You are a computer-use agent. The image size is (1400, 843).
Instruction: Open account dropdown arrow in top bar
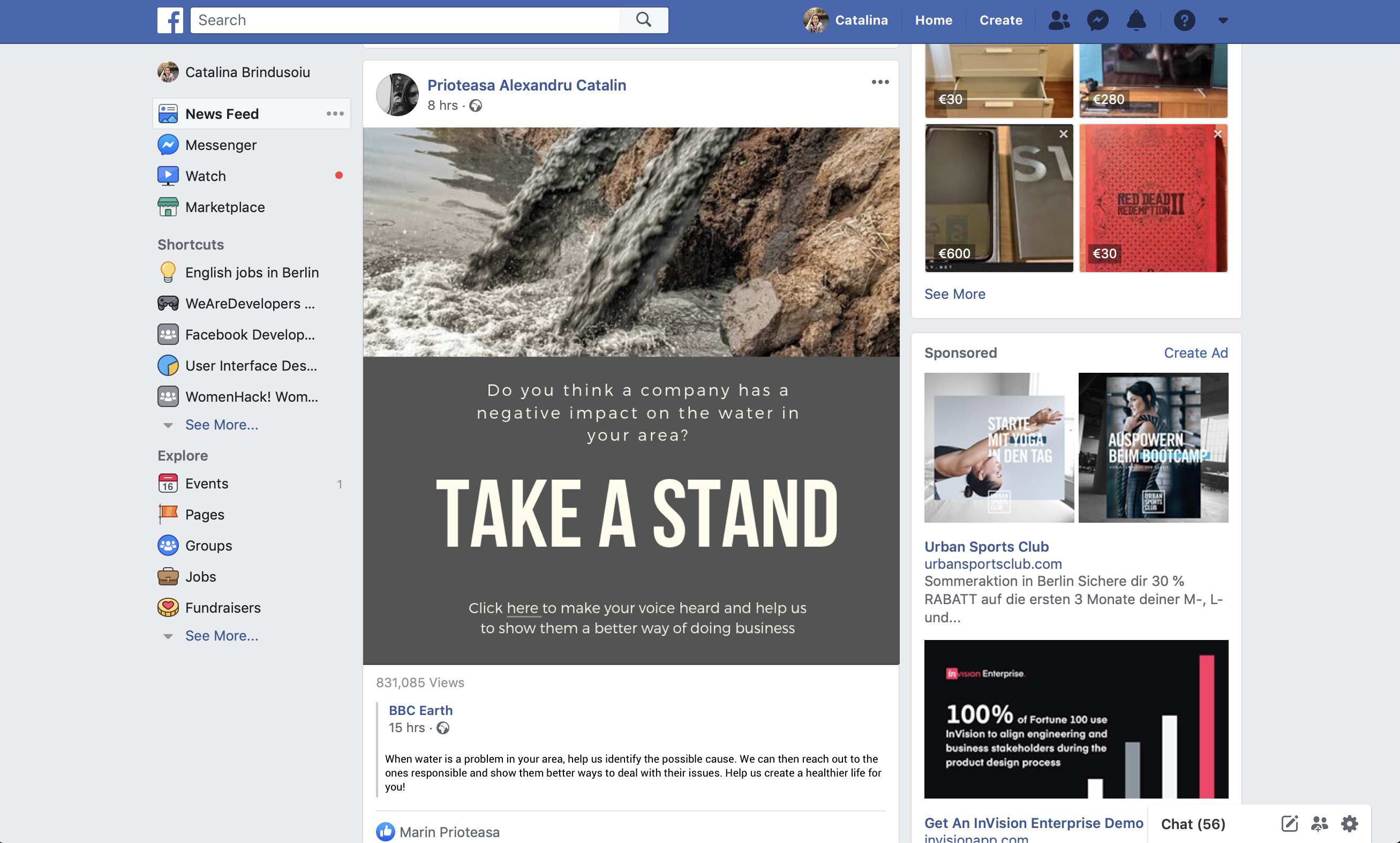1223,20
